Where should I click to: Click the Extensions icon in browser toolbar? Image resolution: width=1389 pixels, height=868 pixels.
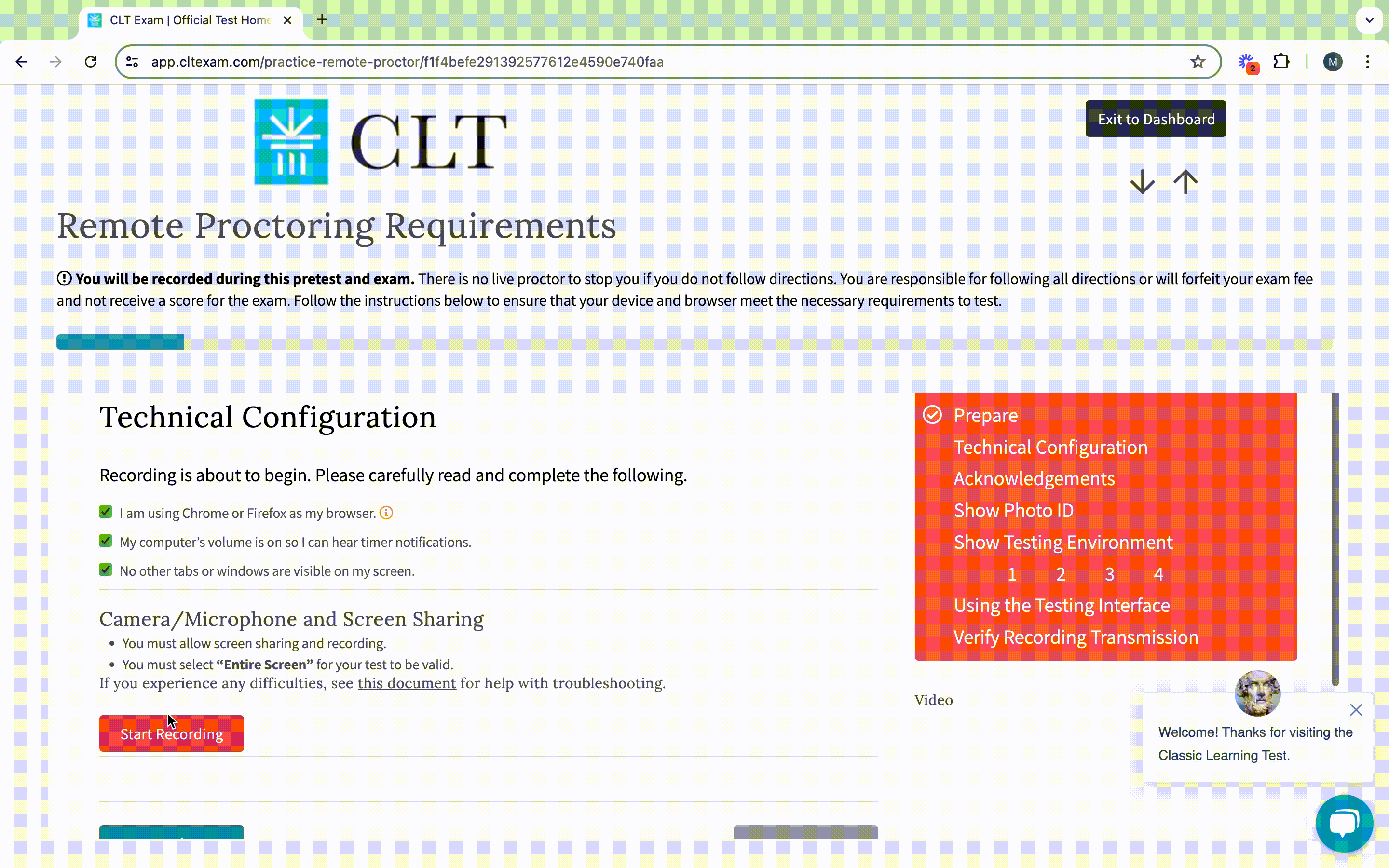(1281, 62)
